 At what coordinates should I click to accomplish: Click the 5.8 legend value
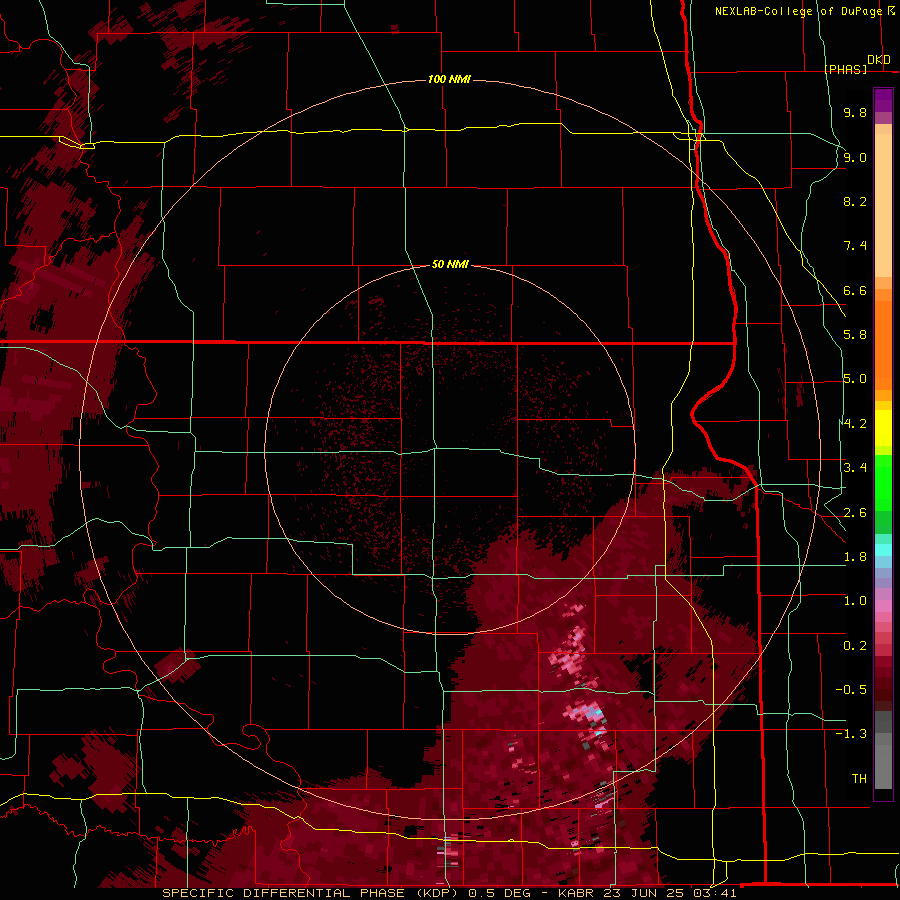tap(855, 335)
